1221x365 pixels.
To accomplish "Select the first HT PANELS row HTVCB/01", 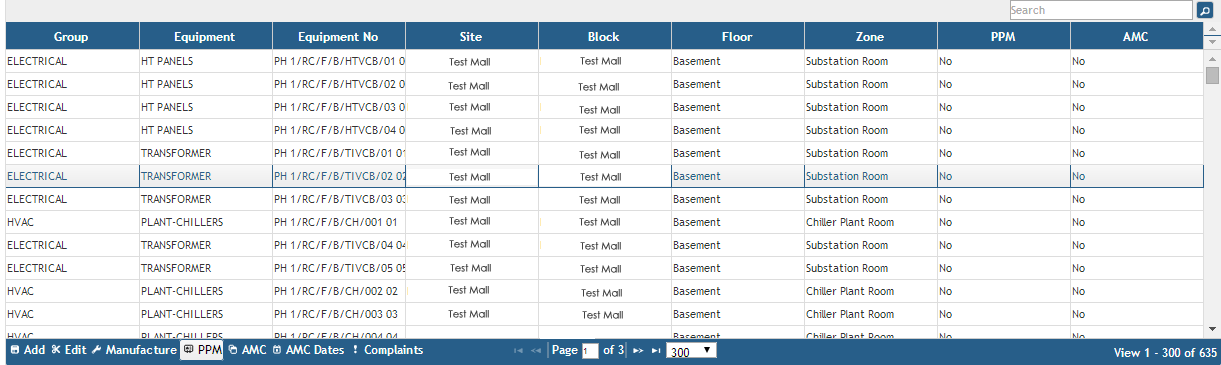I will (604, 61).
